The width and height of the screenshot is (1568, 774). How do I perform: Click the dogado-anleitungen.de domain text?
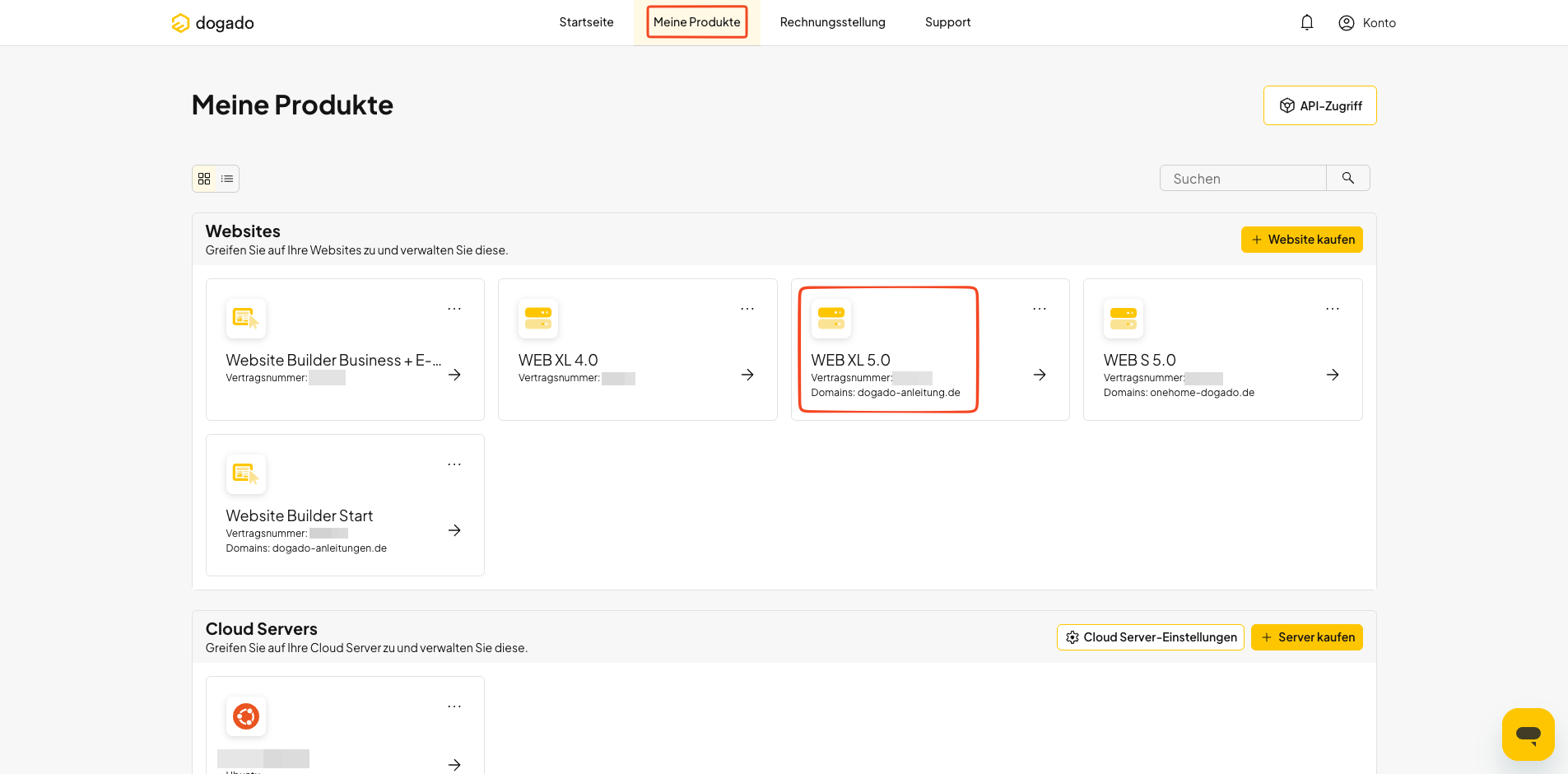pos(329,548)
